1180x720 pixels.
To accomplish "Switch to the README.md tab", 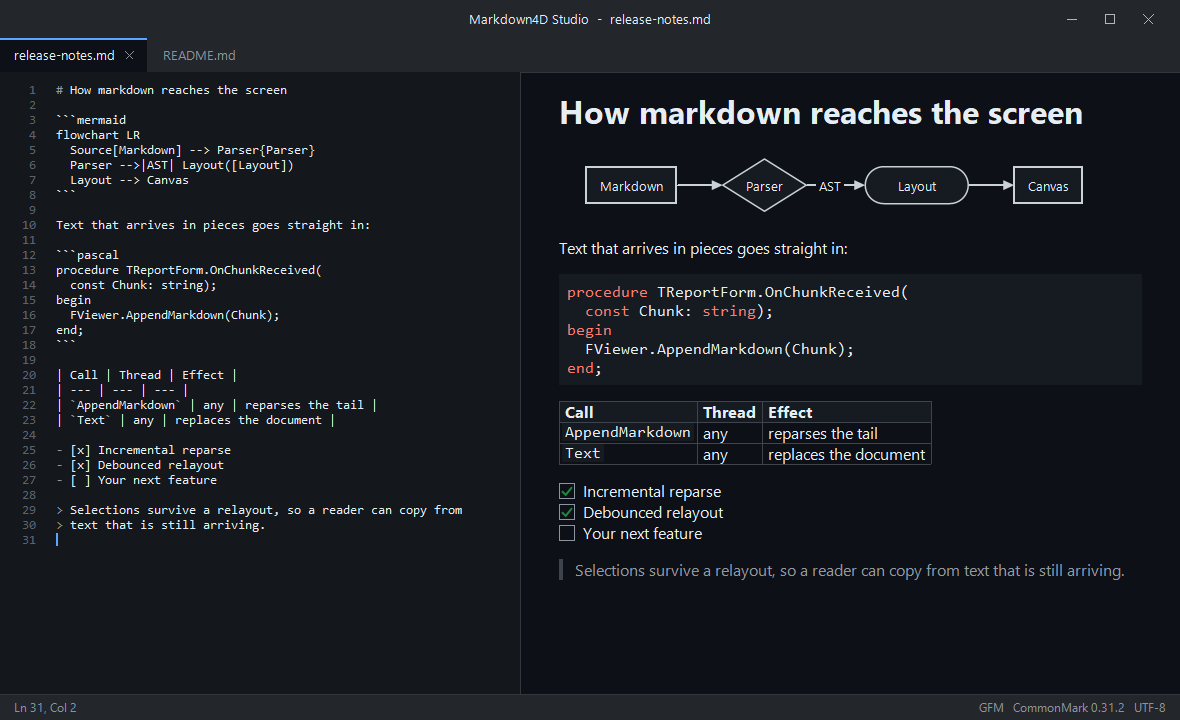I will tap(199, 56).
